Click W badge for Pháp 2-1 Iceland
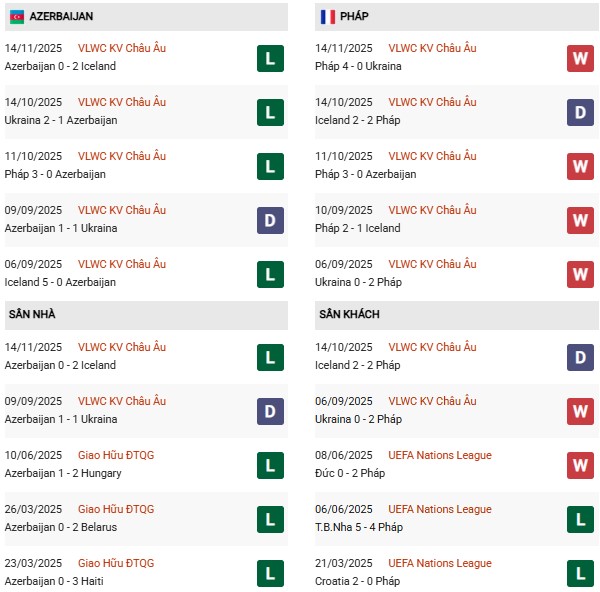 tap(580, 220)
